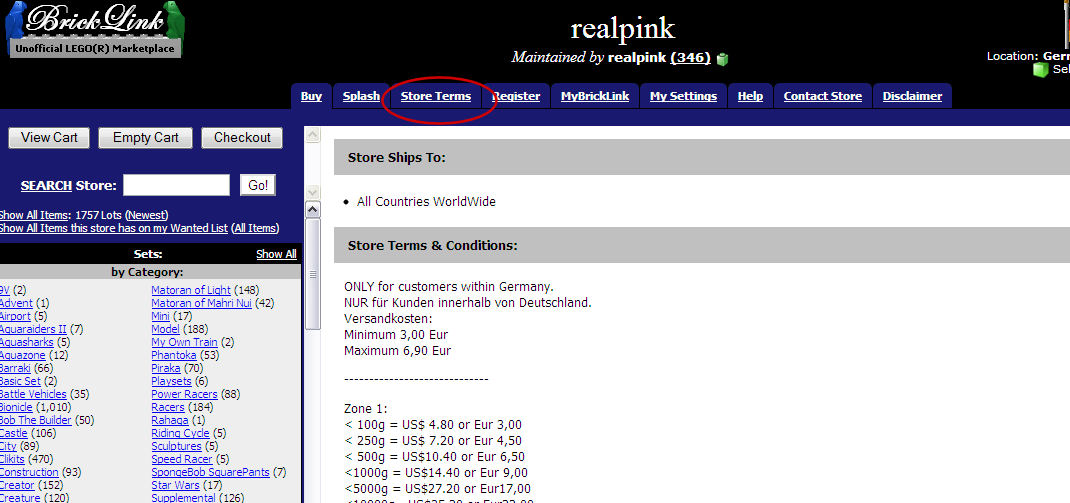This screenshot has width=1070, height=503.
Task: Click the scroll up arrow of the terms frame
Action: click(x=312, y=136)
